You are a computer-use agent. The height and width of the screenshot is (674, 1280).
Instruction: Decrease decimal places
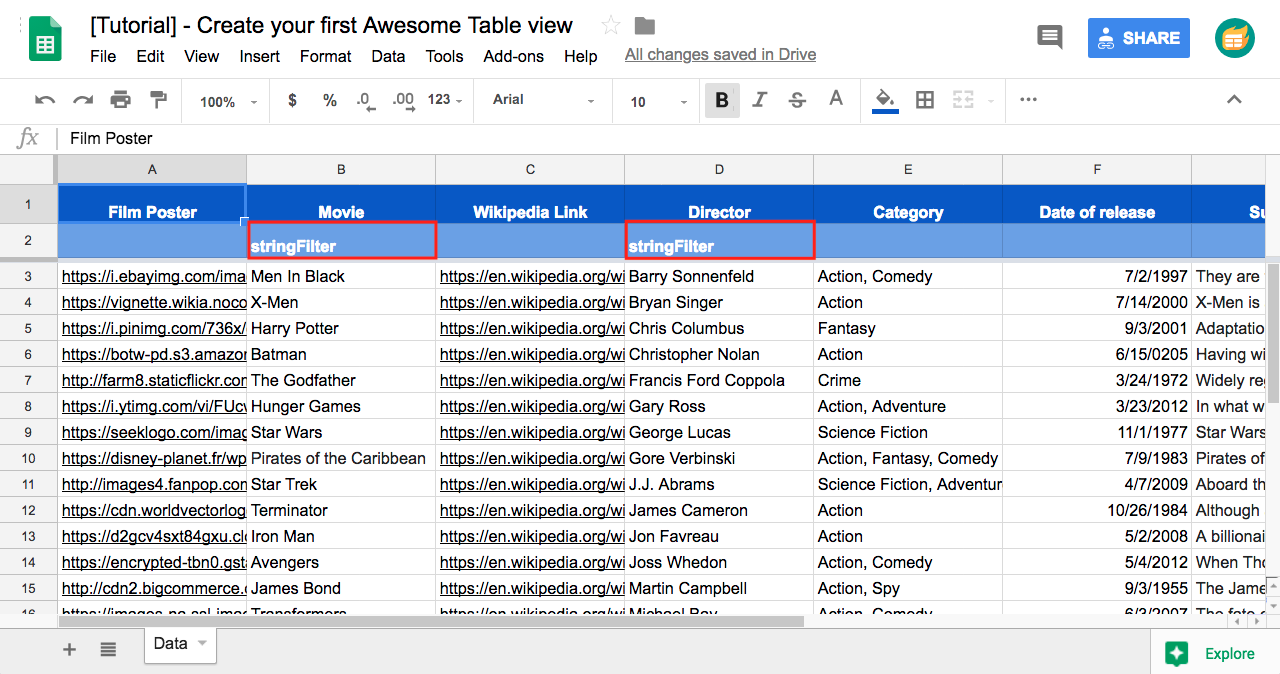[x=365, y=100]
